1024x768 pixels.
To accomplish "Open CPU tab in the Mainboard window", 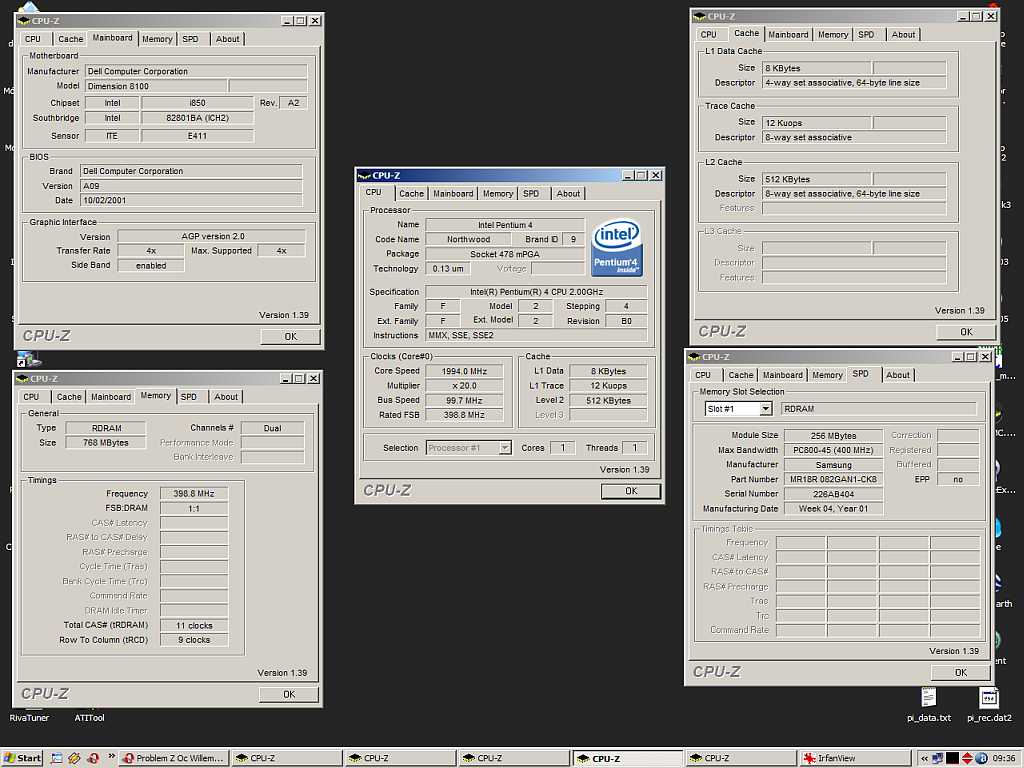I will point(33,39).
